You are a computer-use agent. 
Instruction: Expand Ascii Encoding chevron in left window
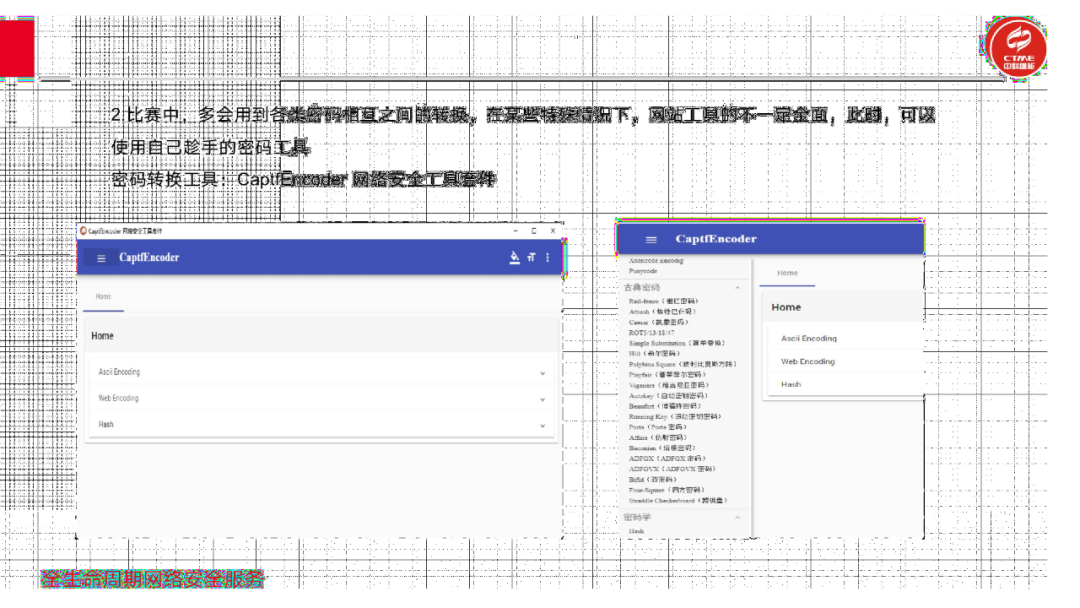click(543, 373)
